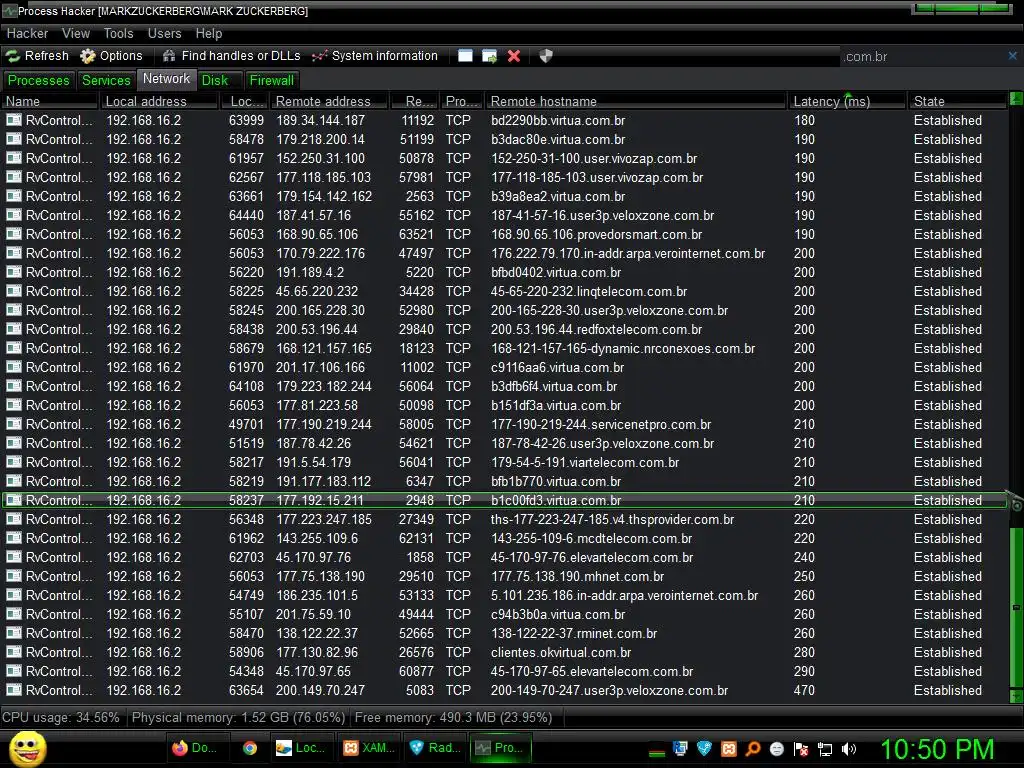Click the magnifier tray icon

pos(753,749)
